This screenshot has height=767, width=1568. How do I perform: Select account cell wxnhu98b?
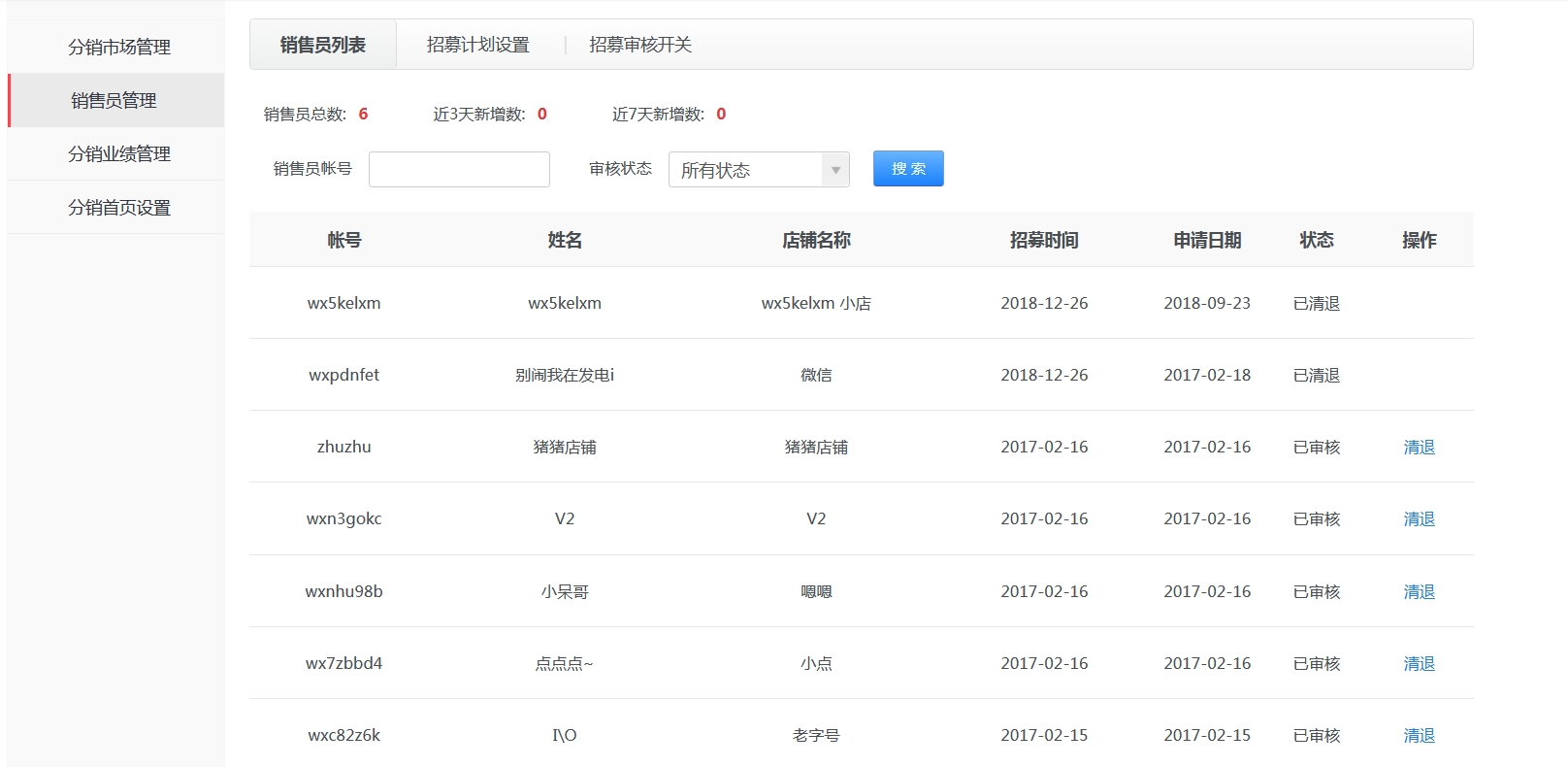[x=343, y=591]
